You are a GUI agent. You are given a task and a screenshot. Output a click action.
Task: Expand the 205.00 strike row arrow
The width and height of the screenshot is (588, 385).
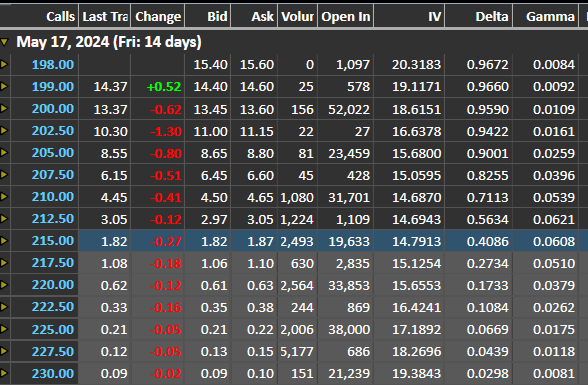coord(4,153)
